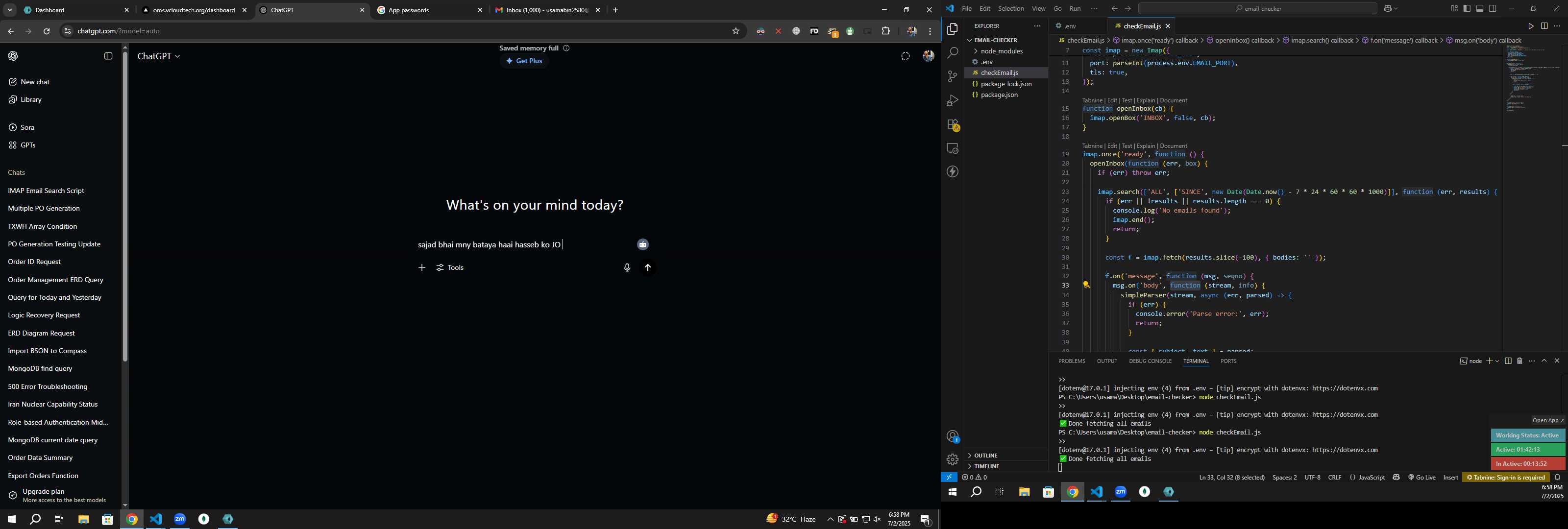Viewport: 1568px width, 529px height.
Task: Expand node_modules folder
Action: pos(1005,51)
